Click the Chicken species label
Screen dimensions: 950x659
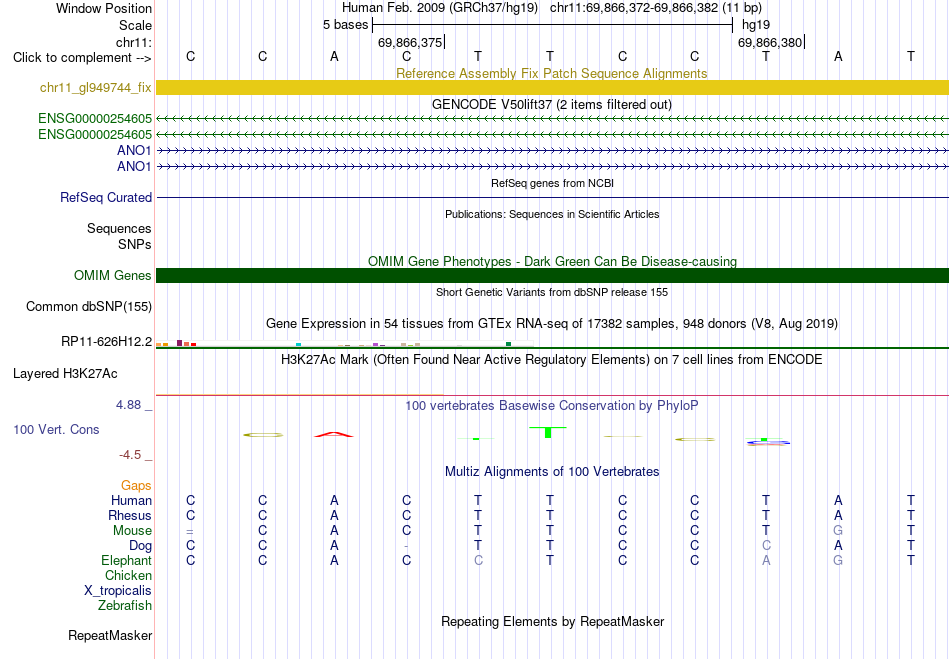[x=128, y=575]
